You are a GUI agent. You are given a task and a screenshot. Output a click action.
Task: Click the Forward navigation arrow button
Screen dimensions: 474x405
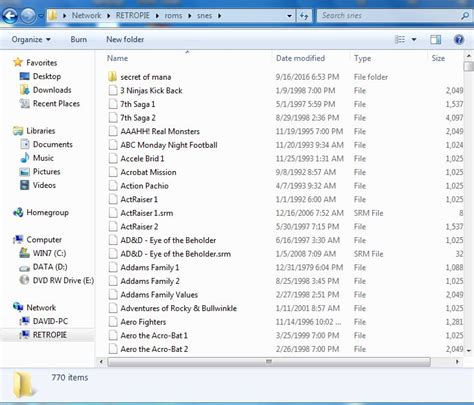point(28,16)
